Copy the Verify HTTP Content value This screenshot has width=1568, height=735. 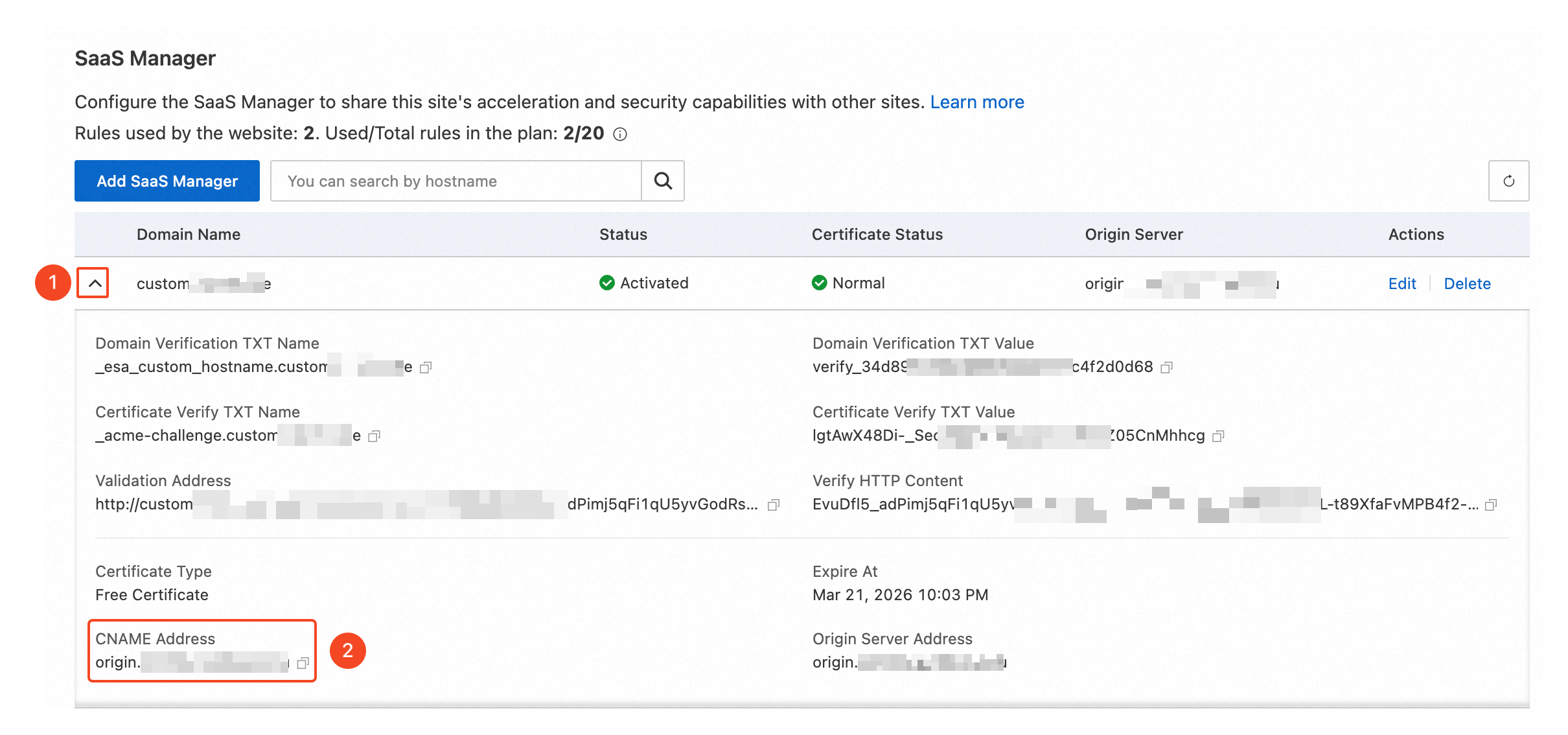[1491, 505]
